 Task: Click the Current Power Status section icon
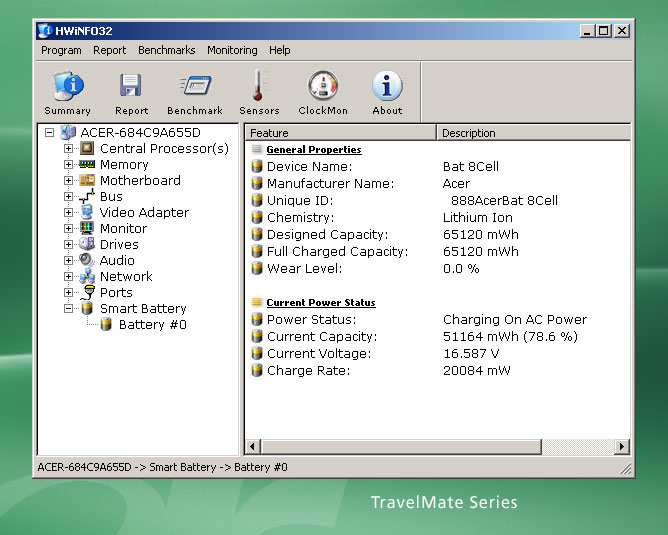coord(256,302)
